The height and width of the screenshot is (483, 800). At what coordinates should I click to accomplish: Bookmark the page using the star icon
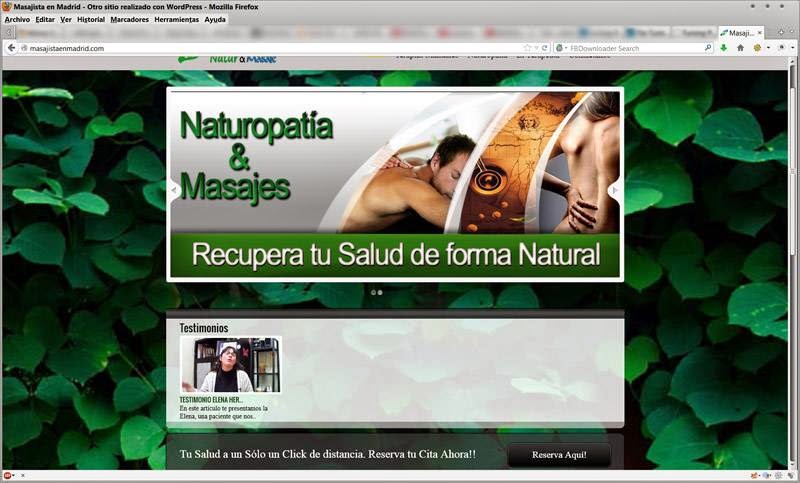coord(527,48)
